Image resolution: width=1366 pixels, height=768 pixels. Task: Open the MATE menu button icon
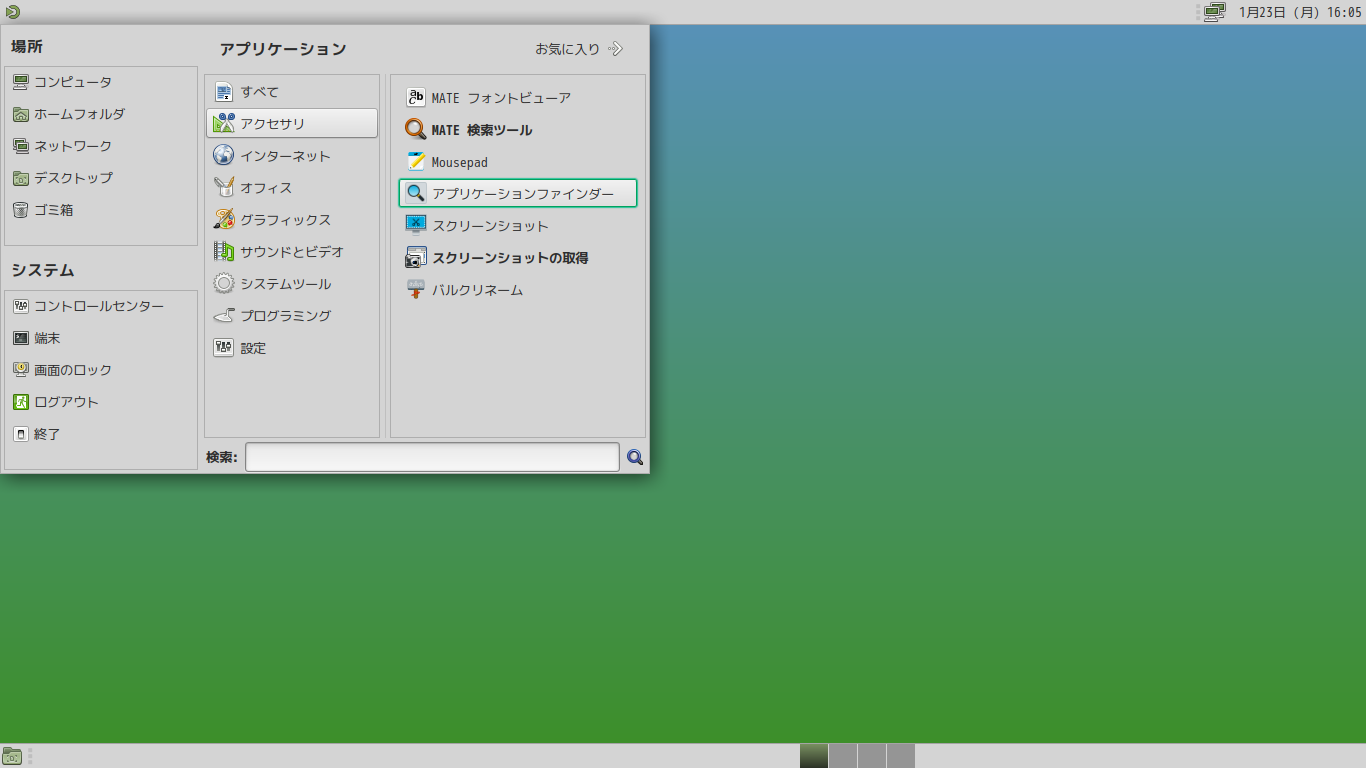coord(12,12)
